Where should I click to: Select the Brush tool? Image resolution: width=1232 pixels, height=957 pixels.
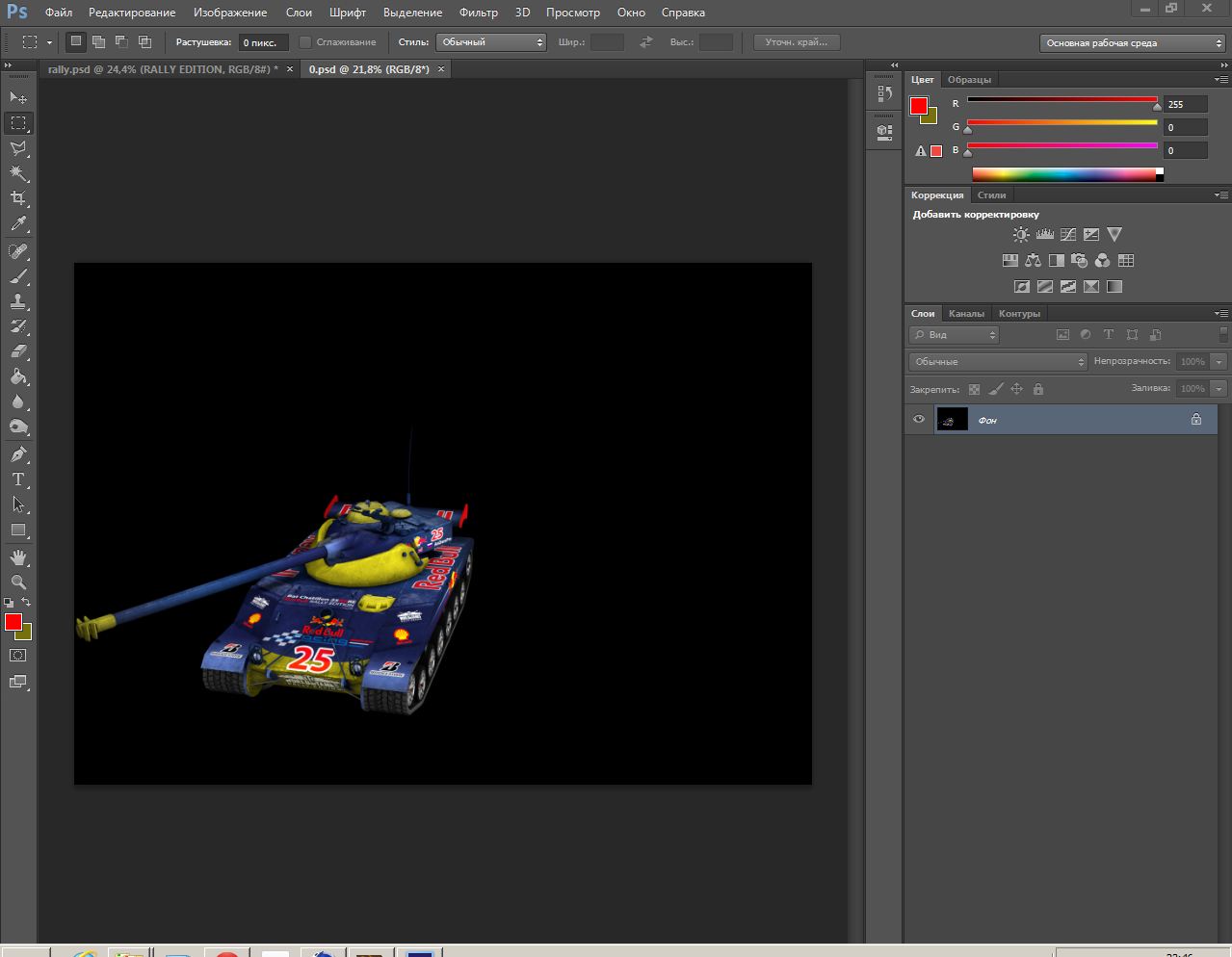click(x=18, y=276)
